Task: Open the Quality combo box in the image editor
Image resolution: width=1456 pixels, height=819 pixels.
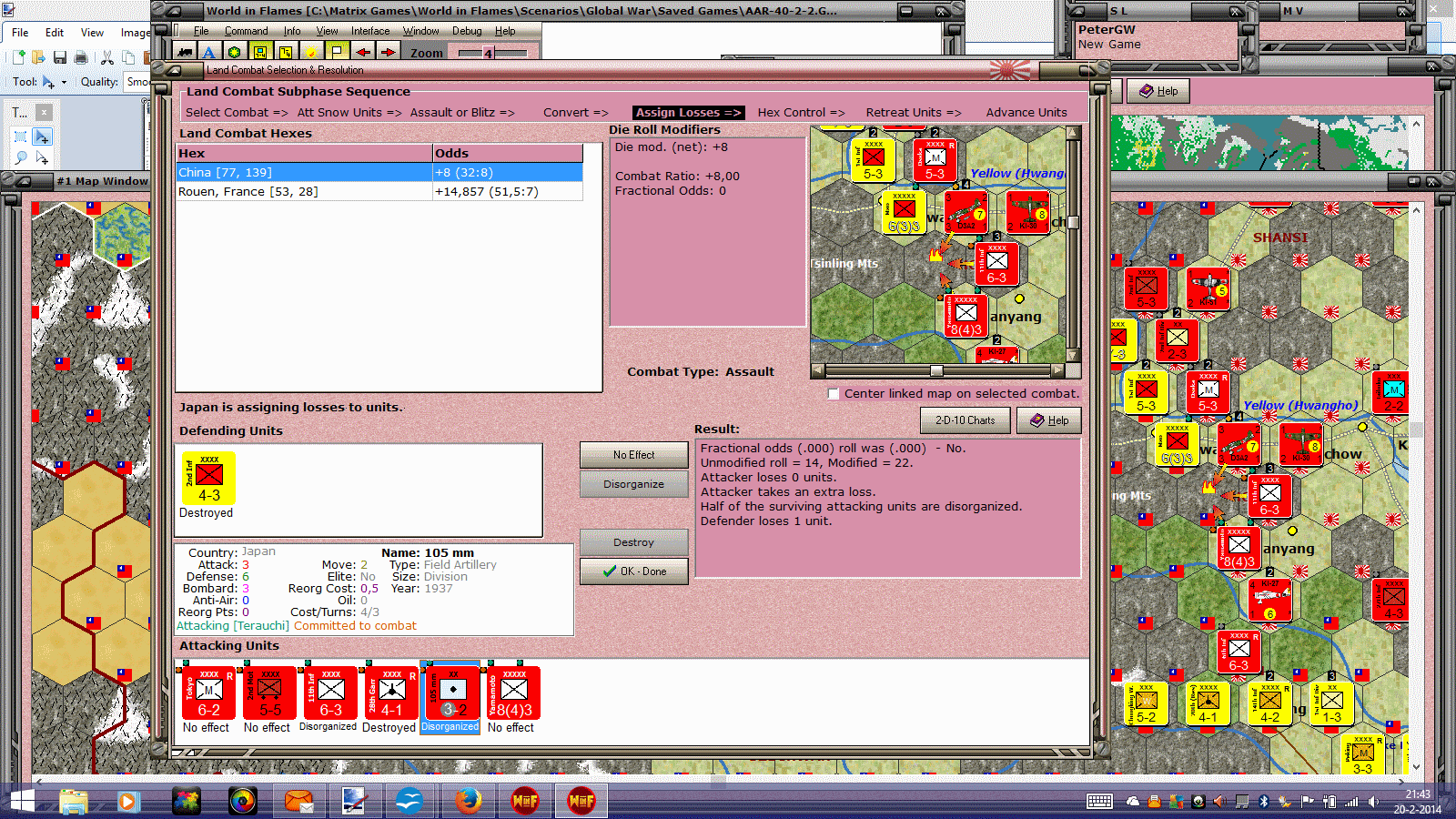Action: point(136,82)
